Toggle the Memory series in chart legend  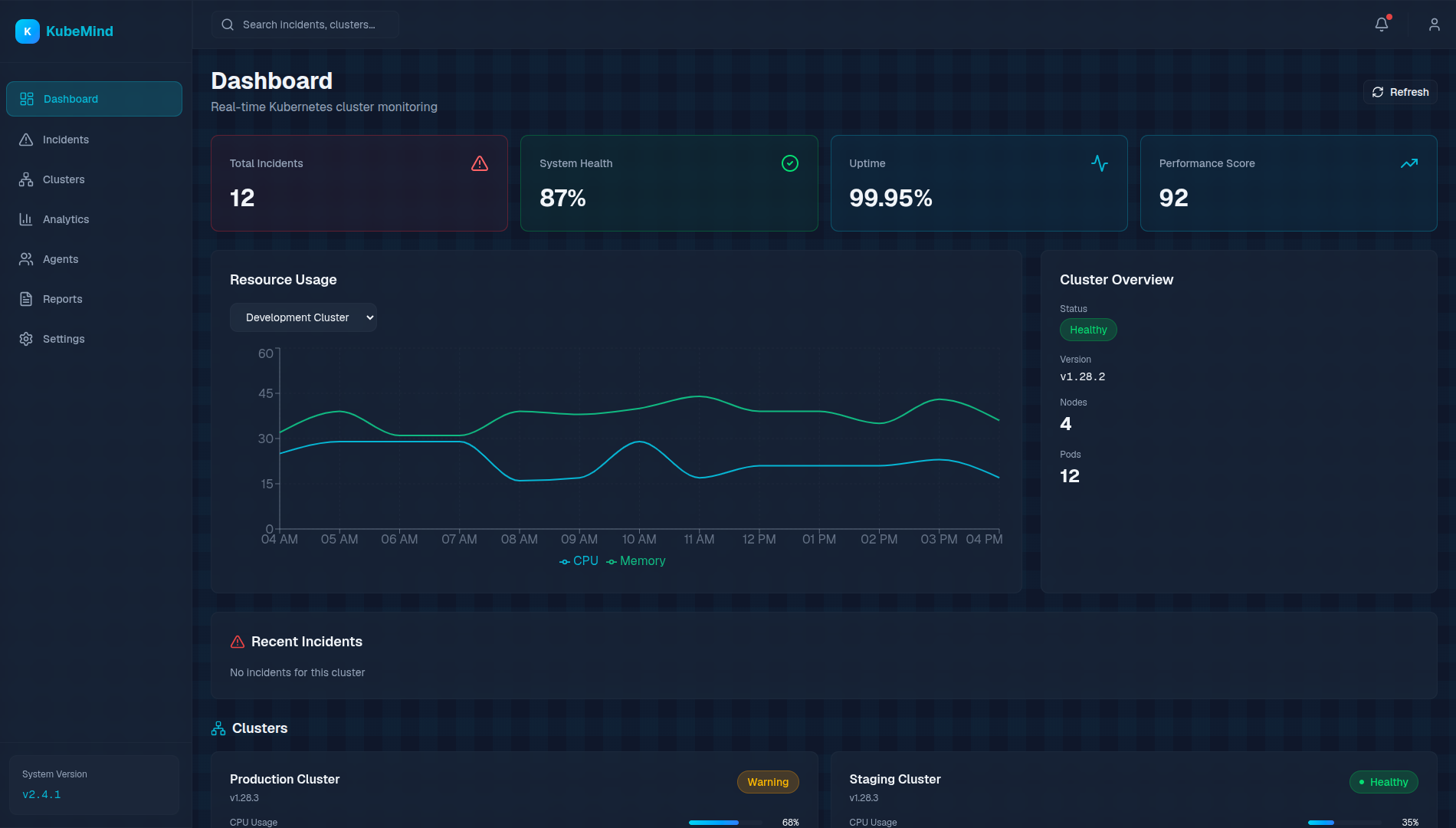[x=636, y=561]
